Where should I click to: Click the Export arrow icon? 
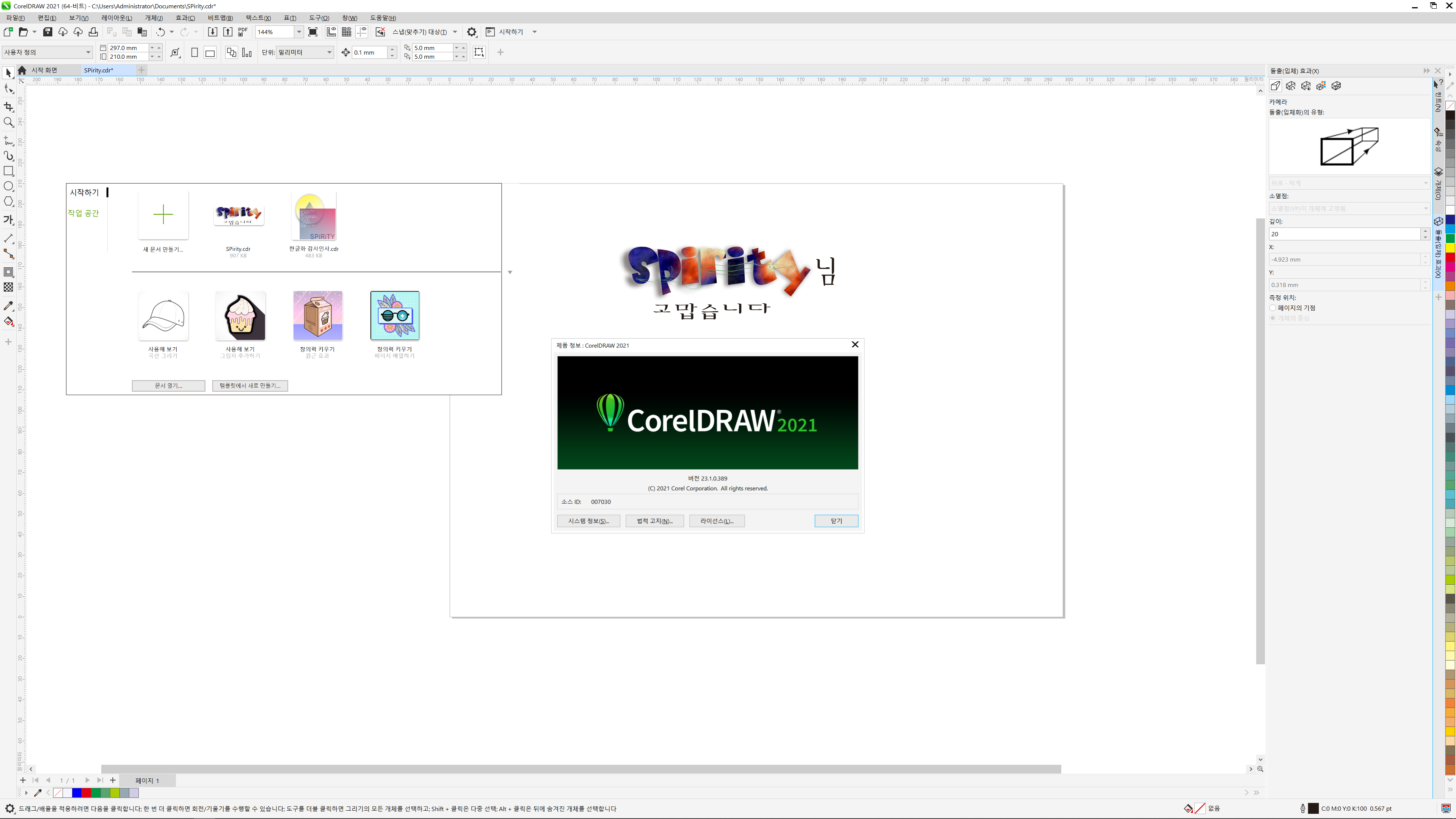[228, 31]
